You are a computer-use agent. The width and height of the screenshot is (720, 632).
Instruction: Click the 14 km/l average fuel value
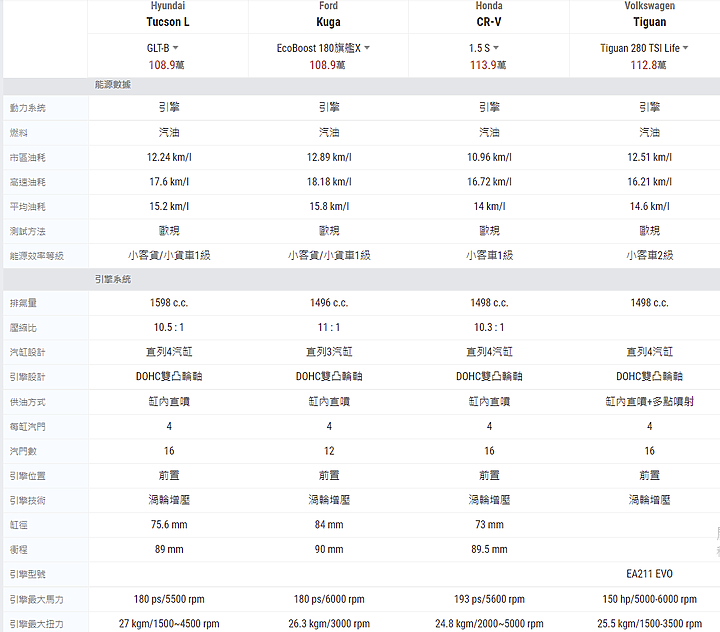tap(489, 207)
